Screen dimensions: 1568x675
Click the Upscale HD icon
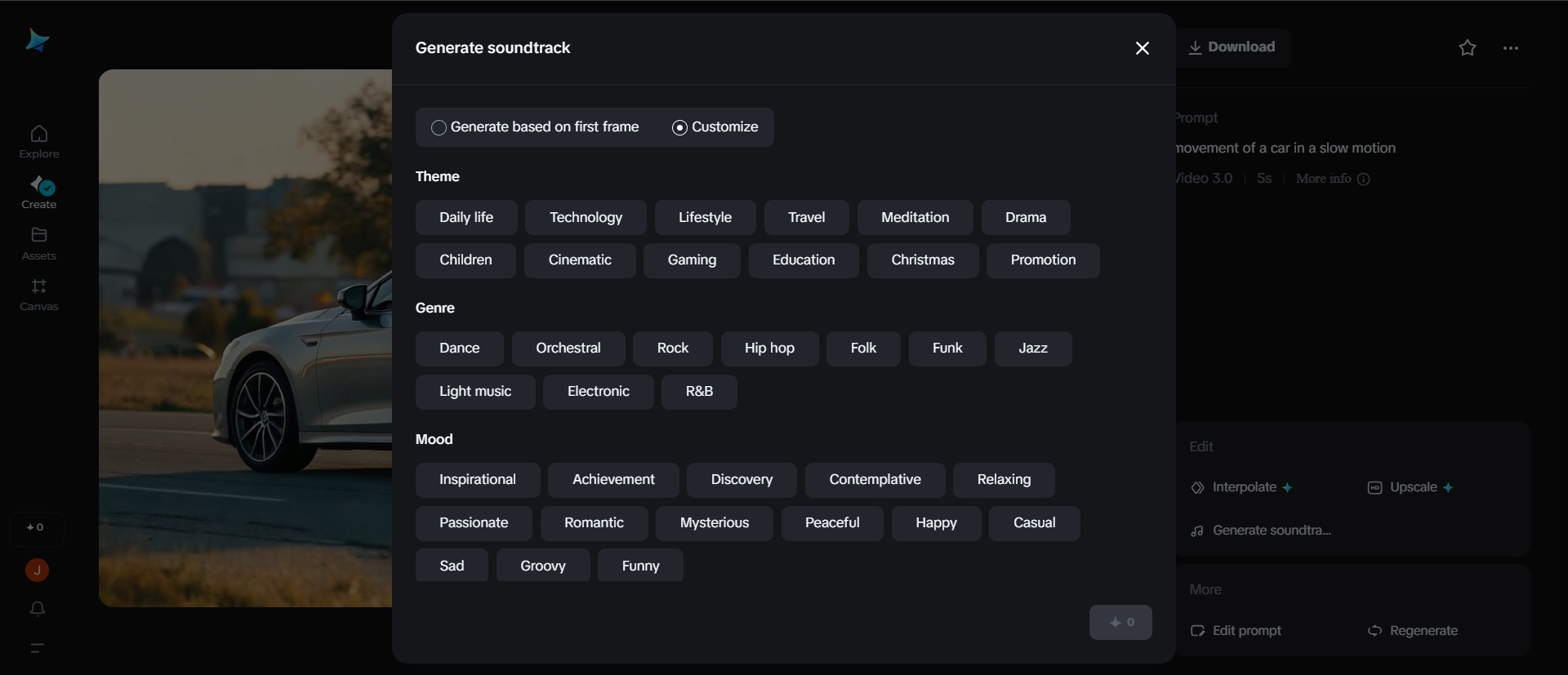click(x=1374, y=487)
